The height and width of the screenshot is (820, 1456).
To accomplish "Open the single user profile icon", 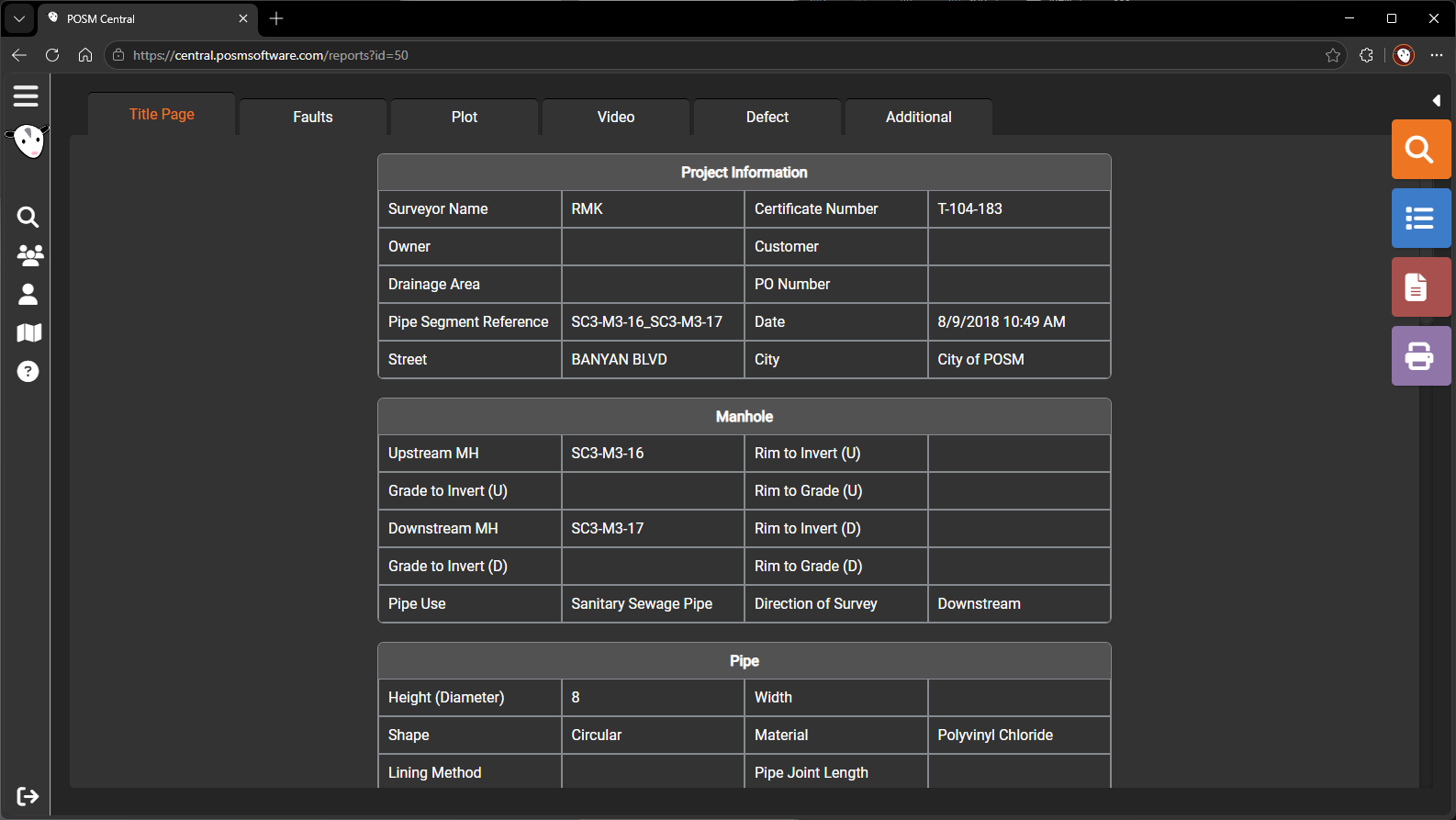I will (x=28, y=294).
